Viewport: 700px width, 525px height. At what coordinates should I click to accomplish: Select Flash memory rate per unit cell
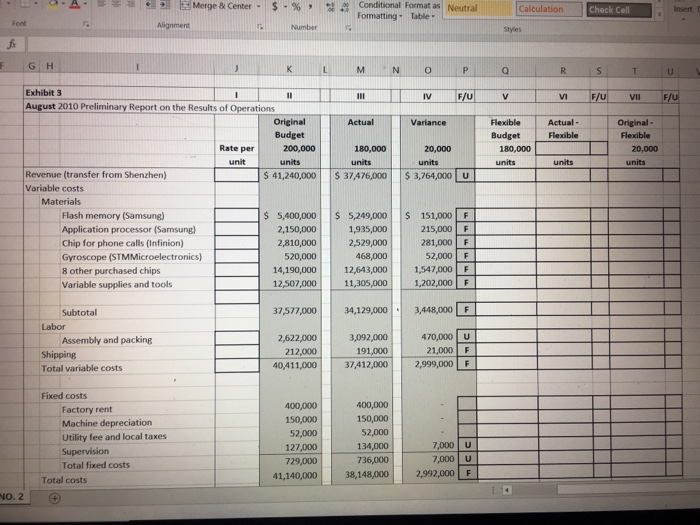tap(237, 215)
